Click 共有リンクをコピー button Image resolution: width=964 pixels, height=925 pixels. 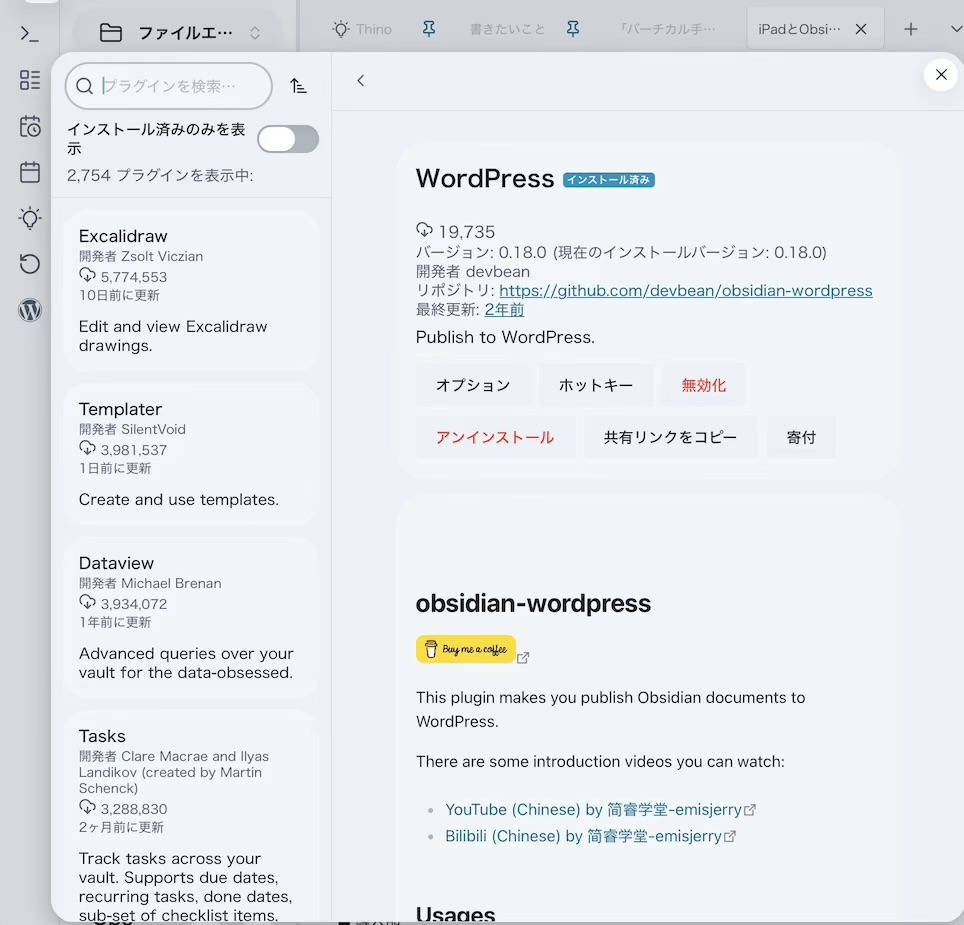click(670, 437)
